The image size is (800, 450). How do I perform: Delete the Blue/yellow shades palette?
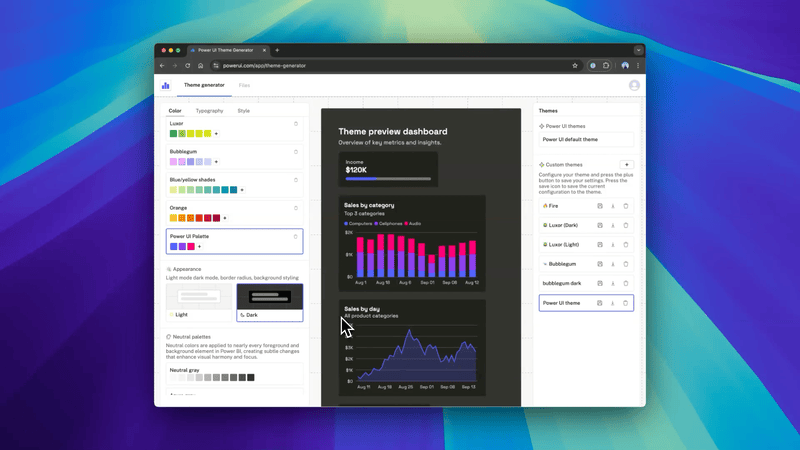tap(296, 180)
